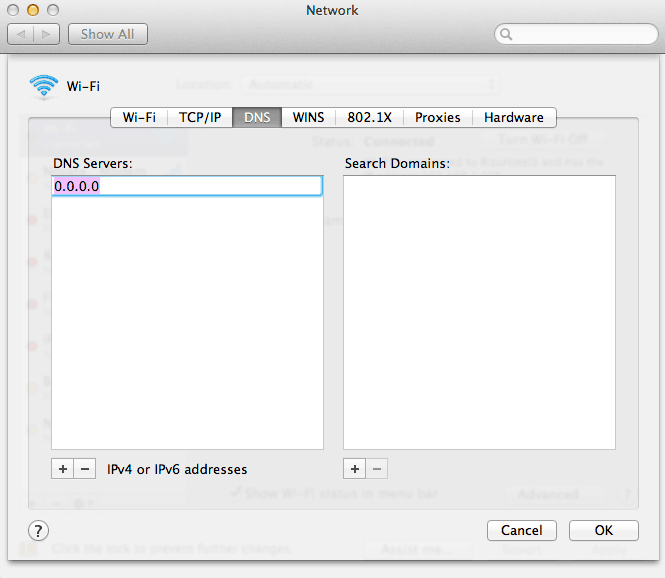The width and height of the screenshot is (665, 578).
Task: Click the magnifying glass search icon
Action: (x=506, y=34)
